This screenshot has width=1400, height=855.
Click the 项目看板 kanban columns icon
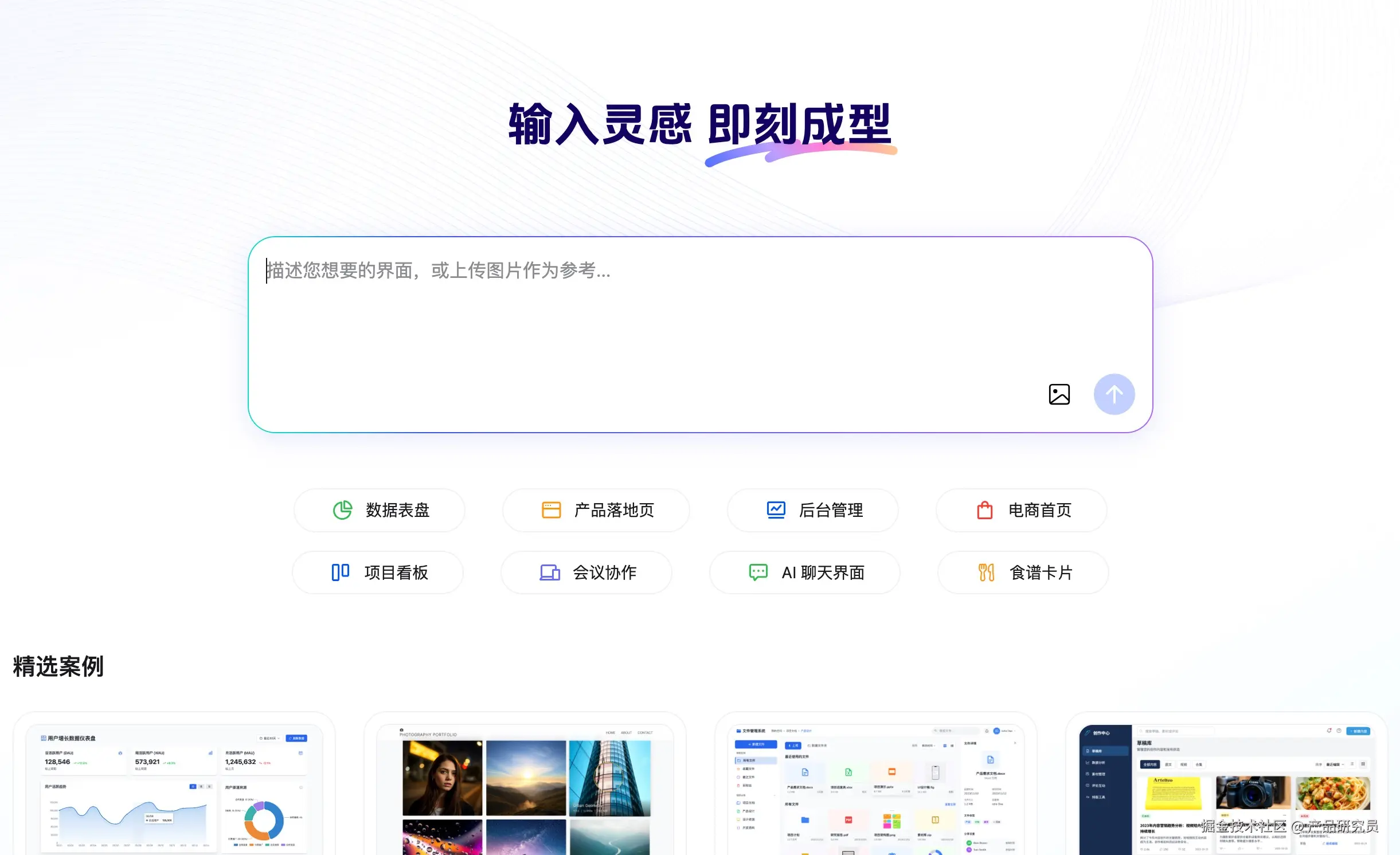point(340,572)
